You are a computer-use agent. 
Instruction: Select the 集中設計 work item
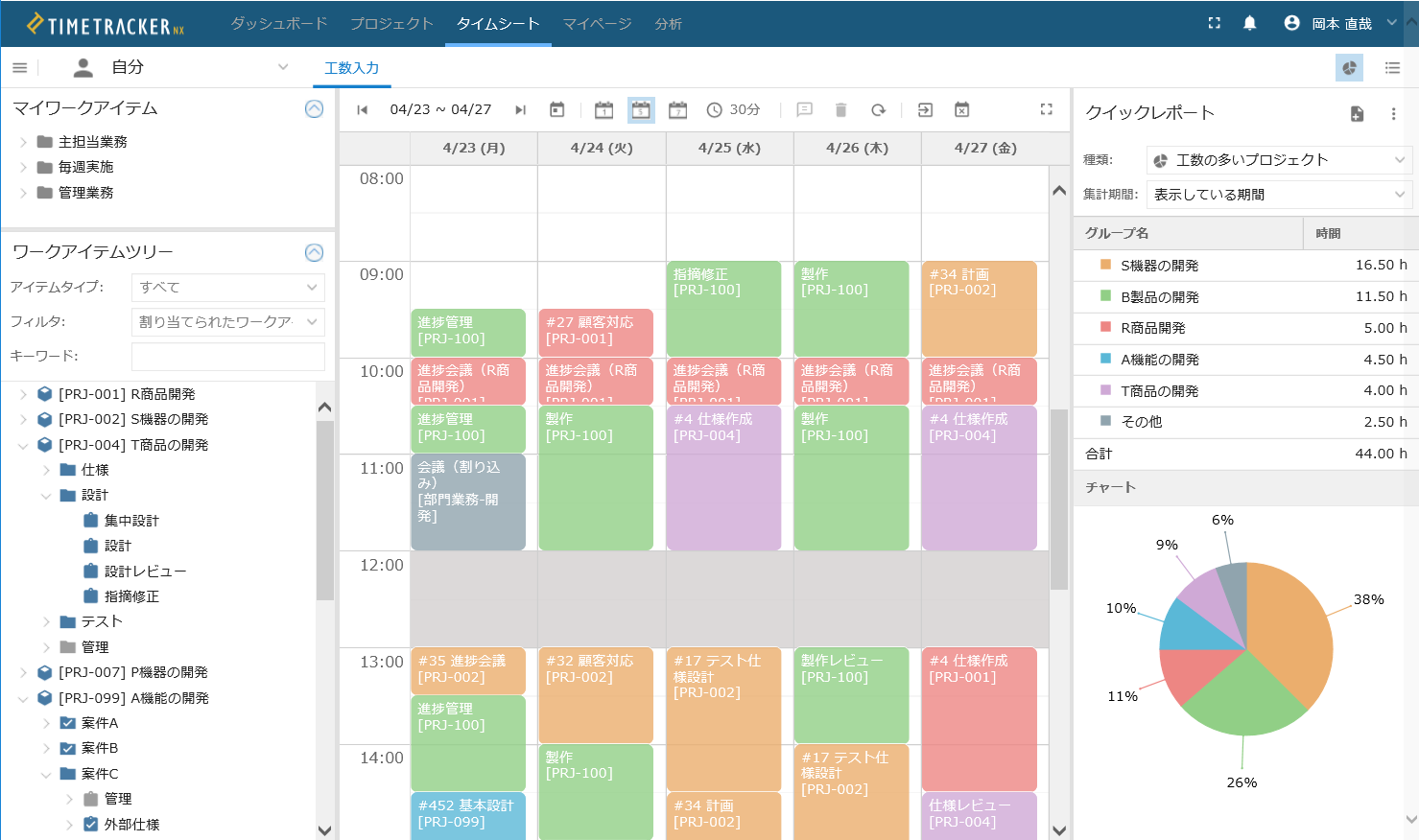coord(131,521)
